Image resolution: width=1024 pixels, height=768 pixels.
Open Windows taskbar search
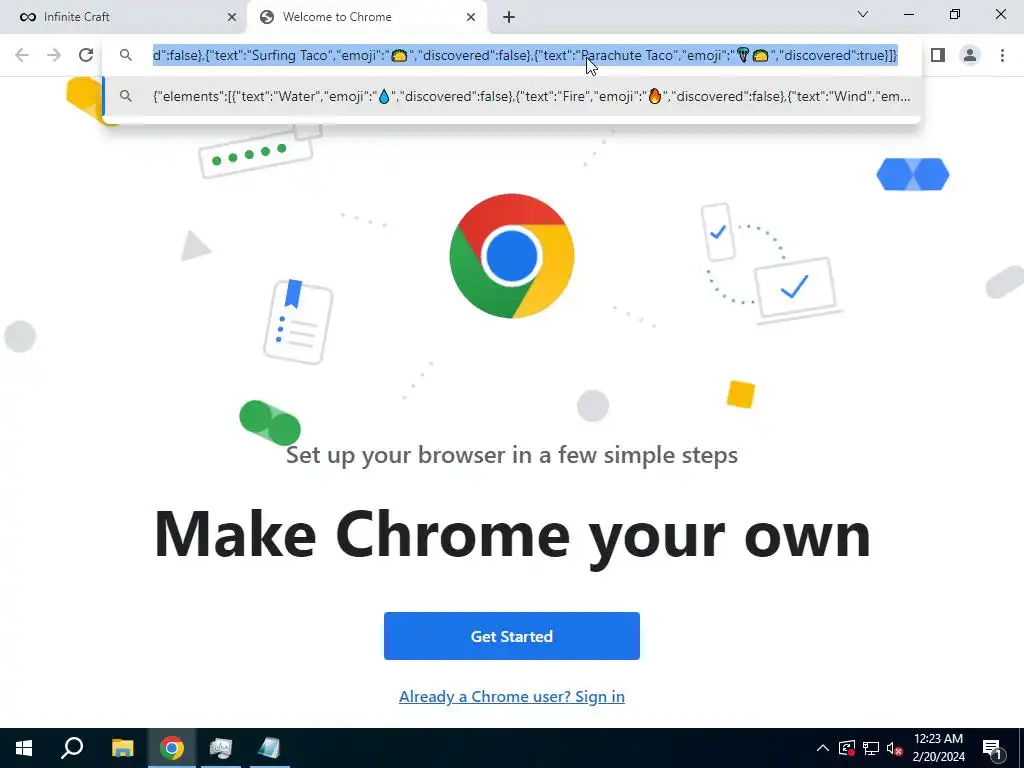tap(72, 748)
